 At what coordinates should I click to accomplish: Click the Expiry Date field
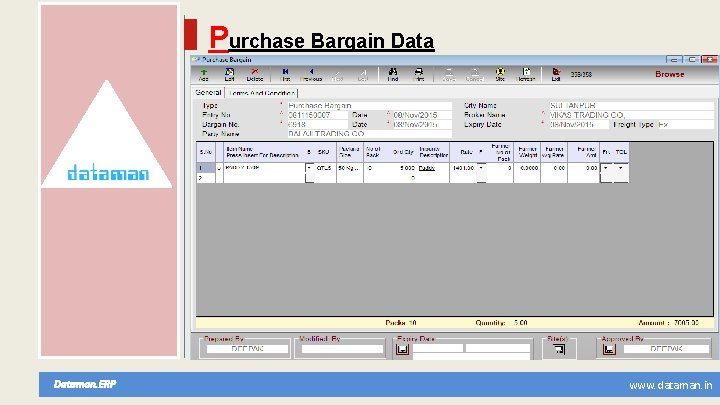tap(579, 124)
